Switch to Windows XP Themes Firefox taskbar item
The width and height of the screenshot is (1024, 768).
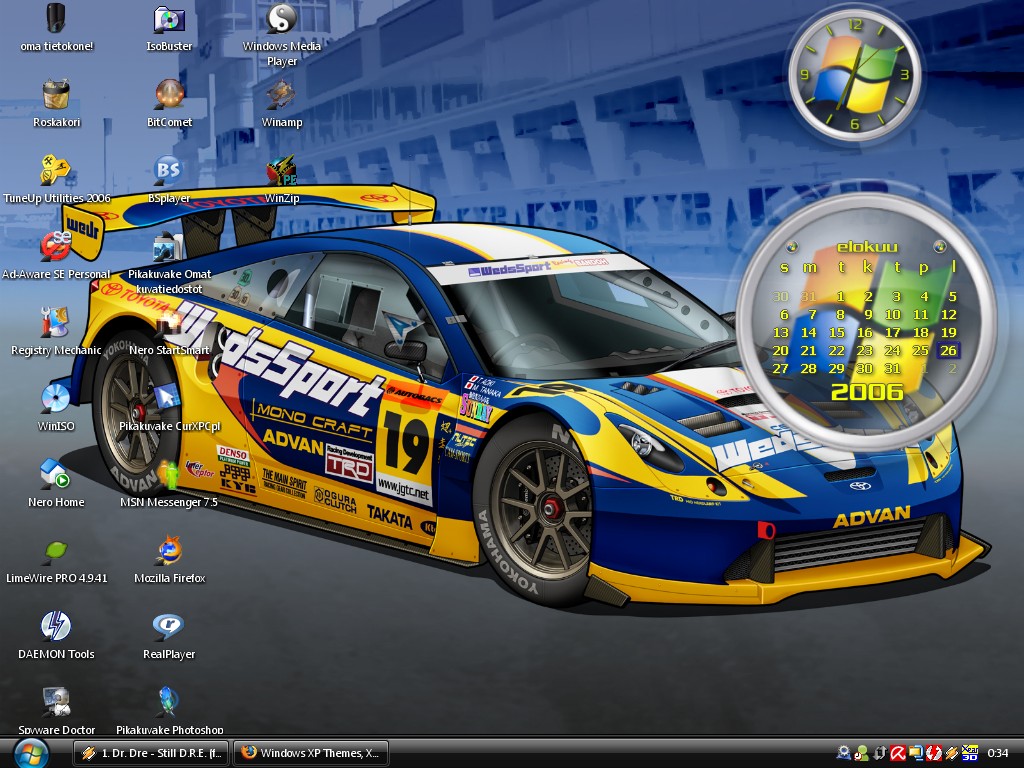[311, 753]
